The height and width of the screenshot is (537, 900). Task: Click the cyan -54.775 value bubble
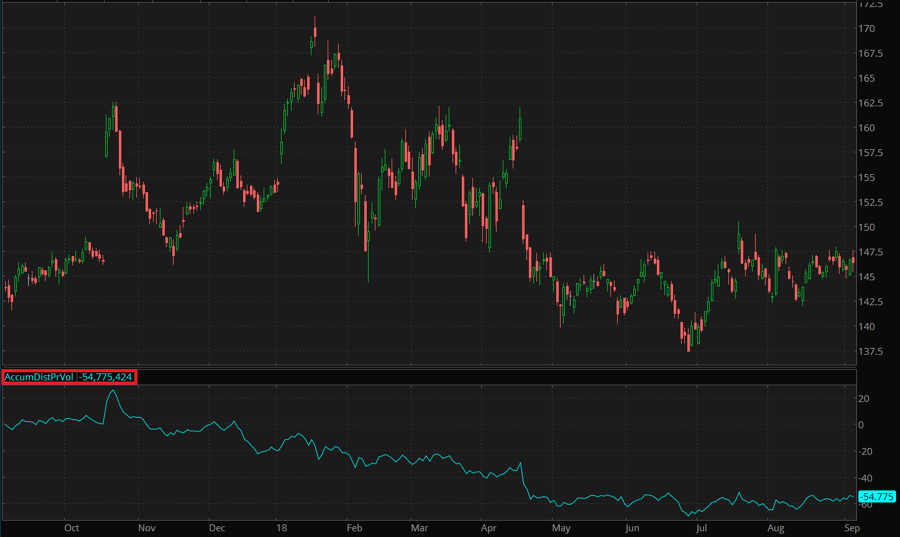point(876,497)
